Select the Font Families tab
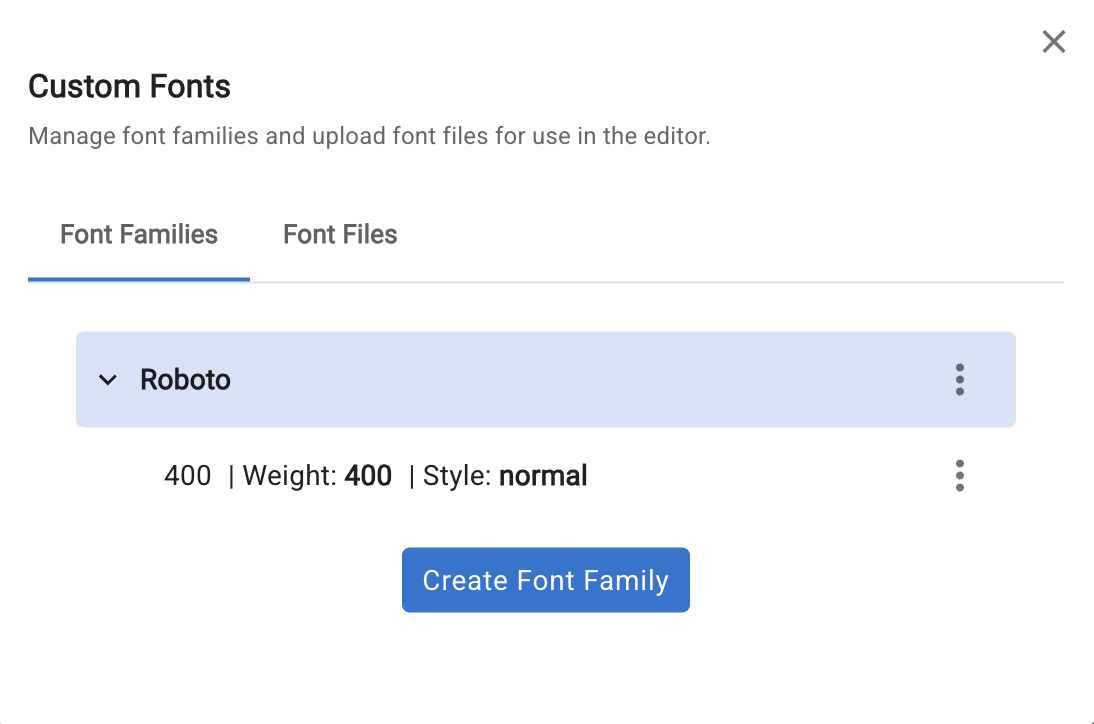The height and width of the screenshot is (724, 1094). [139, 235]
